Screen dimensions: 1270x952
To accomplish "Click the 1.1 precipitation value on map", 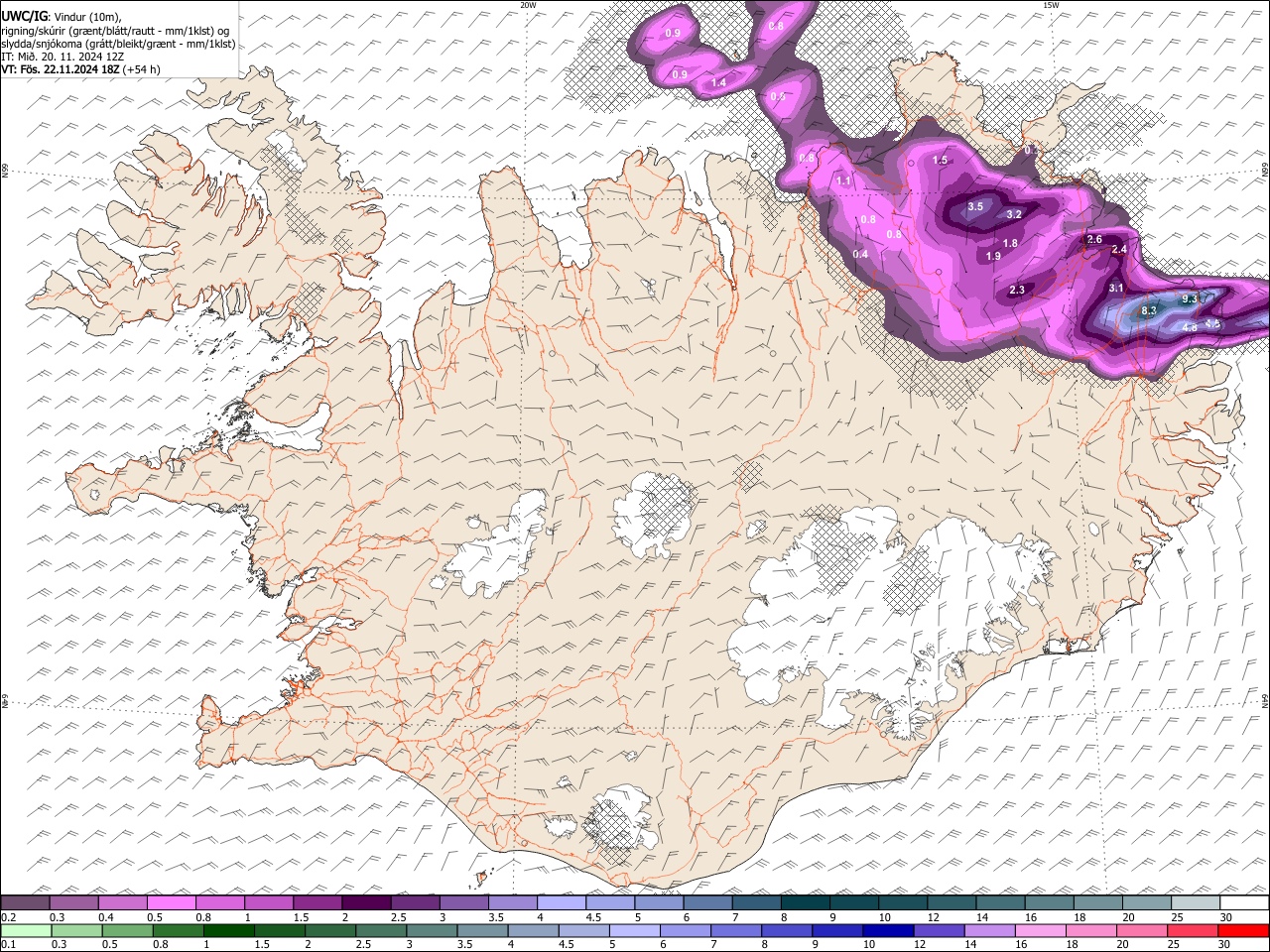I will [x=843, y=181].
